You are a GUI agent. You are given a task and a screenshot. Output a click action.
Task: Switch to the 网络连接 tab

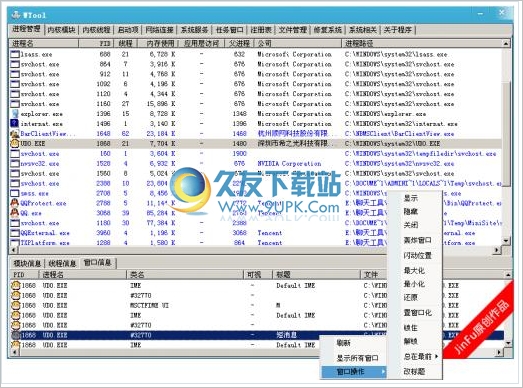(159, 30)
